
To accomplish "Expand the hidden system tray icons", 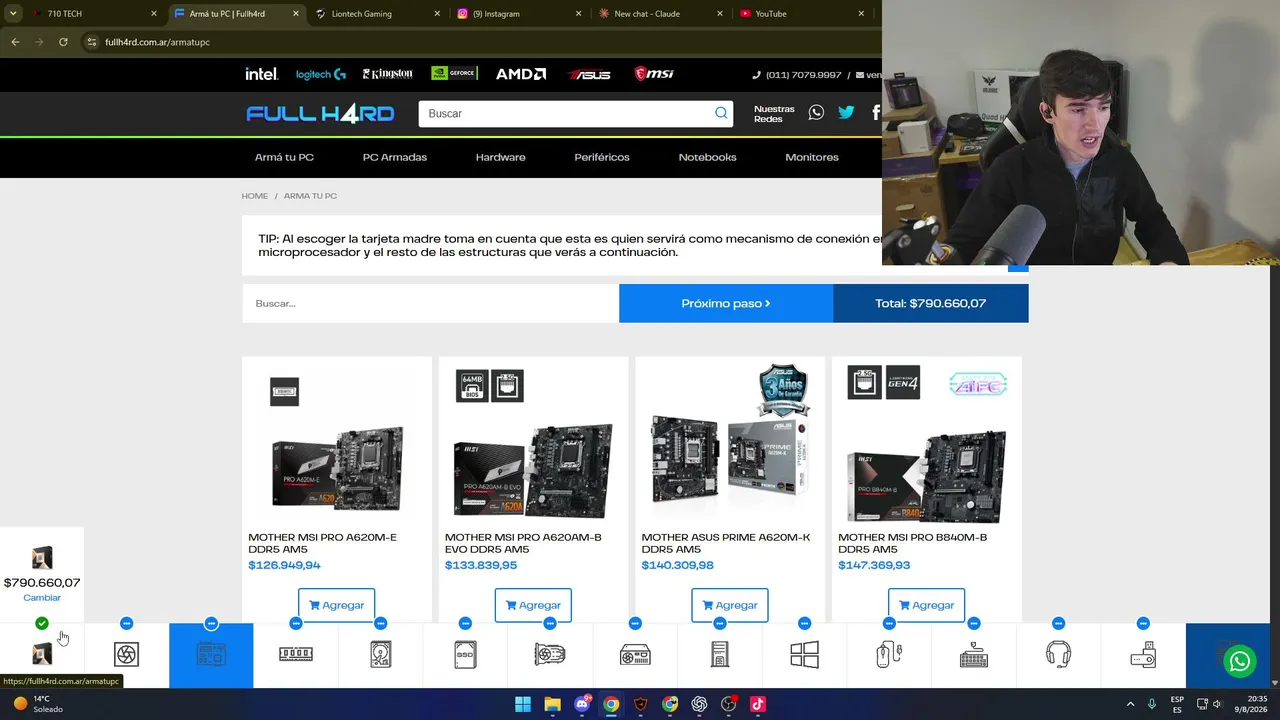I will point(1130,704).
